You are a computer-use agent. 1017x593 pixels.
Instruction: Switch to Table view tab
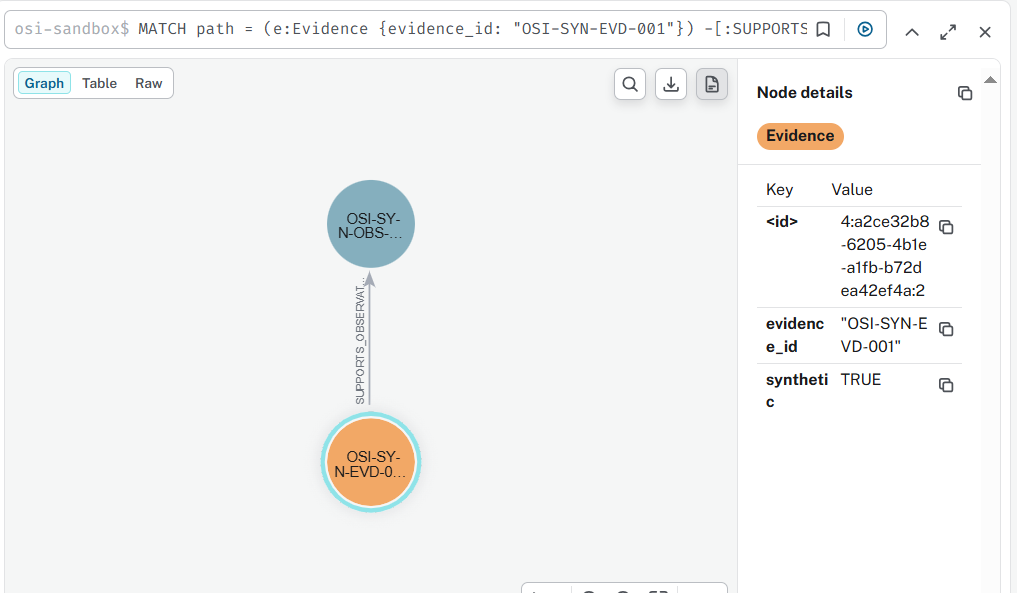click(99, 83)
